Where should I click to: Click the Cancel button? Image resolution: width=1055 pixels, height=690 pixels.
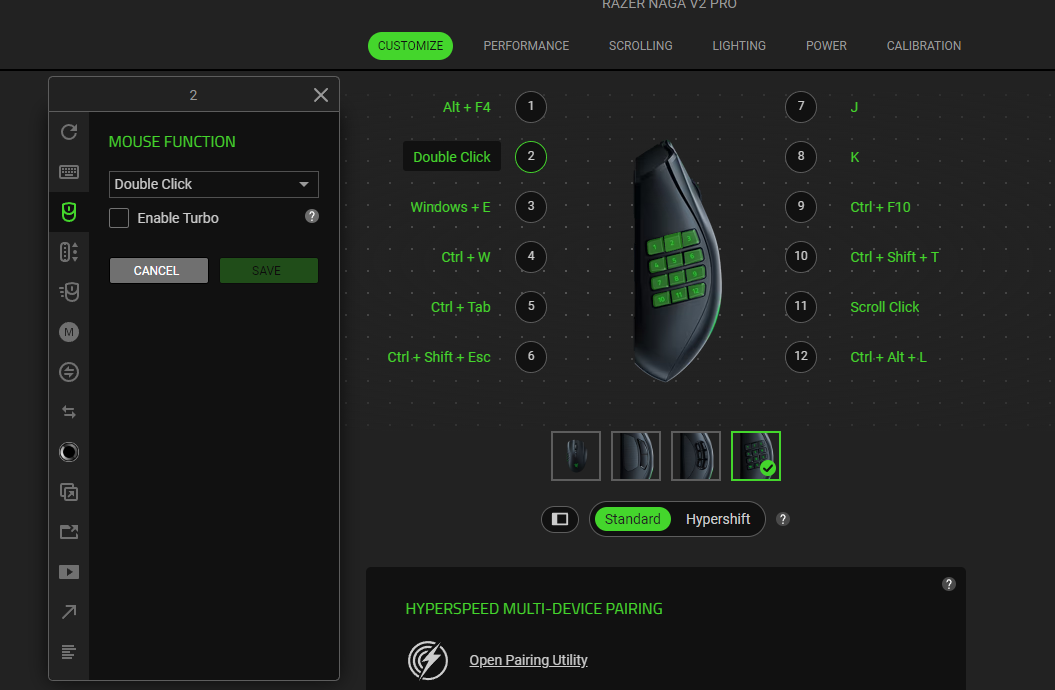(x=159, y=270)
